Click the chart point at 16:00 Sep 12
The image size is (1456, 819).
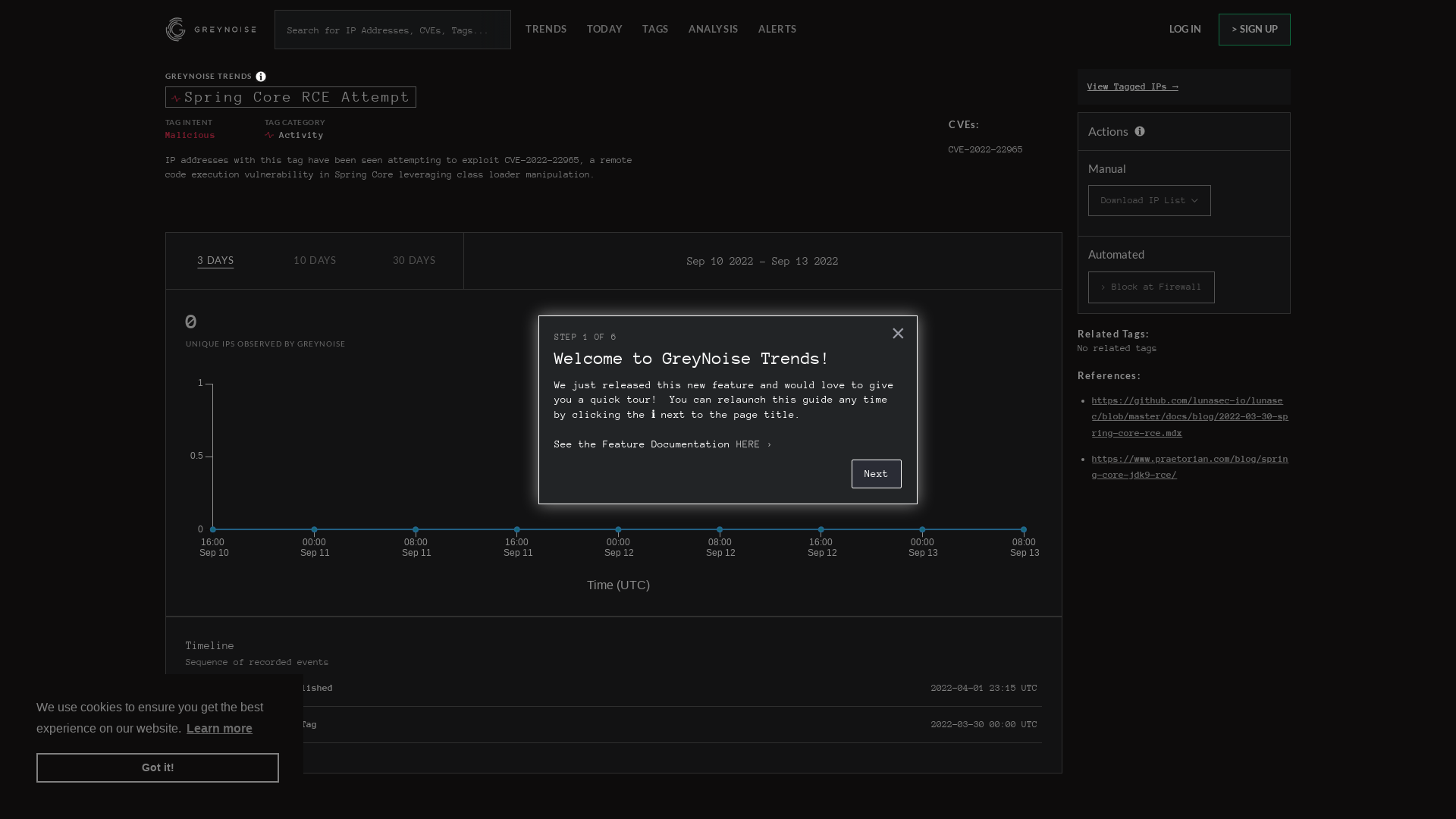pos(821,529)
